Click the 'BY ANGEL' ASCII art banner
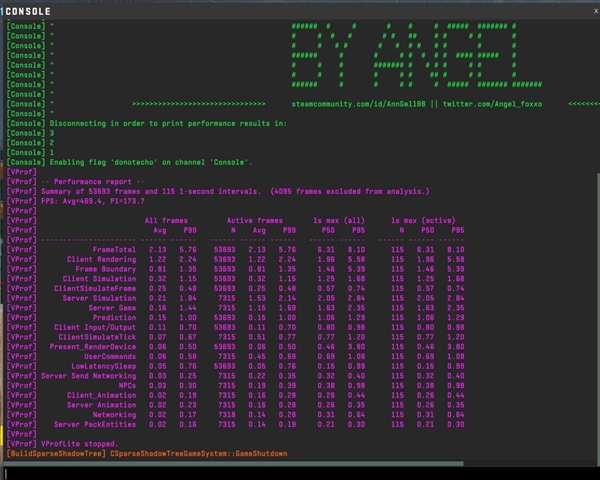The image size is (600, 480). coord(416,56)
